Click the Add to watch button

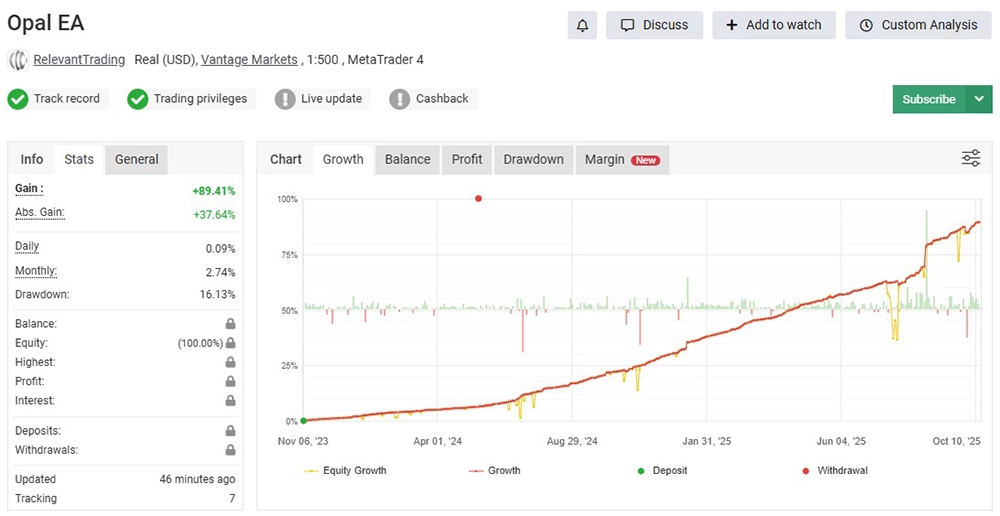(773, 25)
